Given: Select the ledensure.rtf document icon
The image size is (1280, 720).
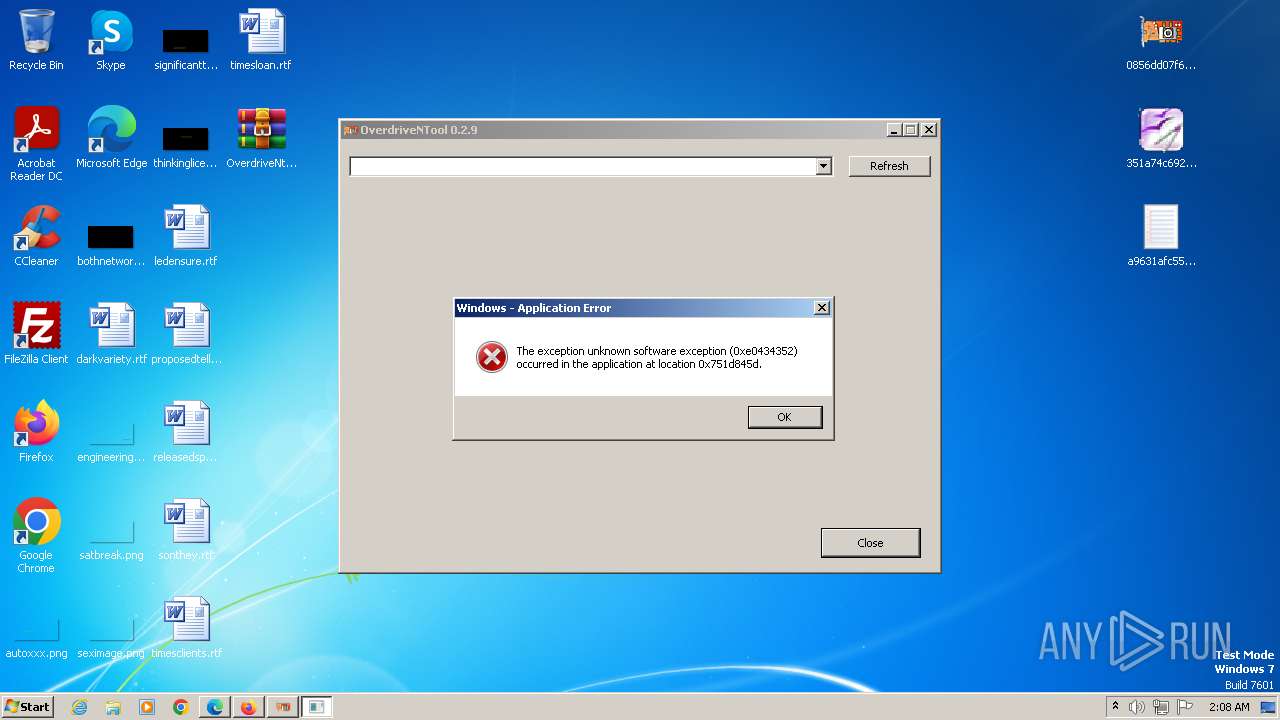Looking at the screenshot, I should click(186, 237).
